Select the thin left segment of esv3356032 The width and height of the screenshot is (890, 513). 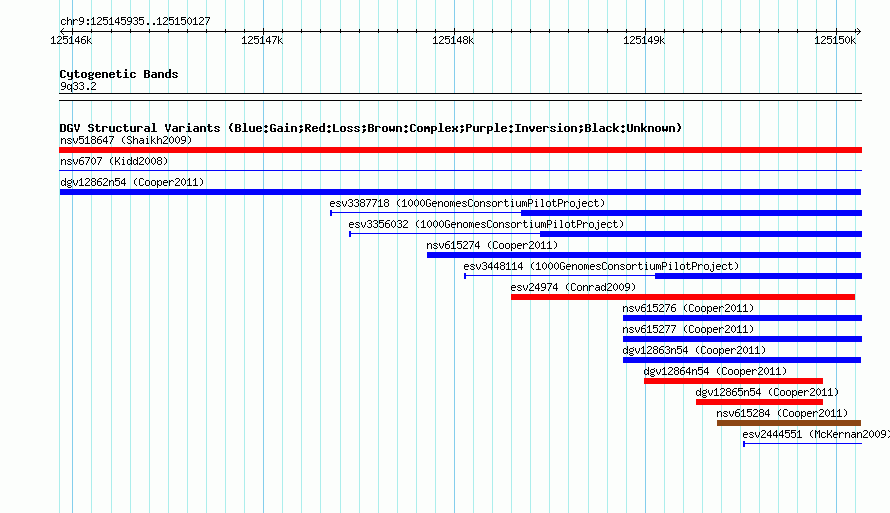tap(444, 234)
